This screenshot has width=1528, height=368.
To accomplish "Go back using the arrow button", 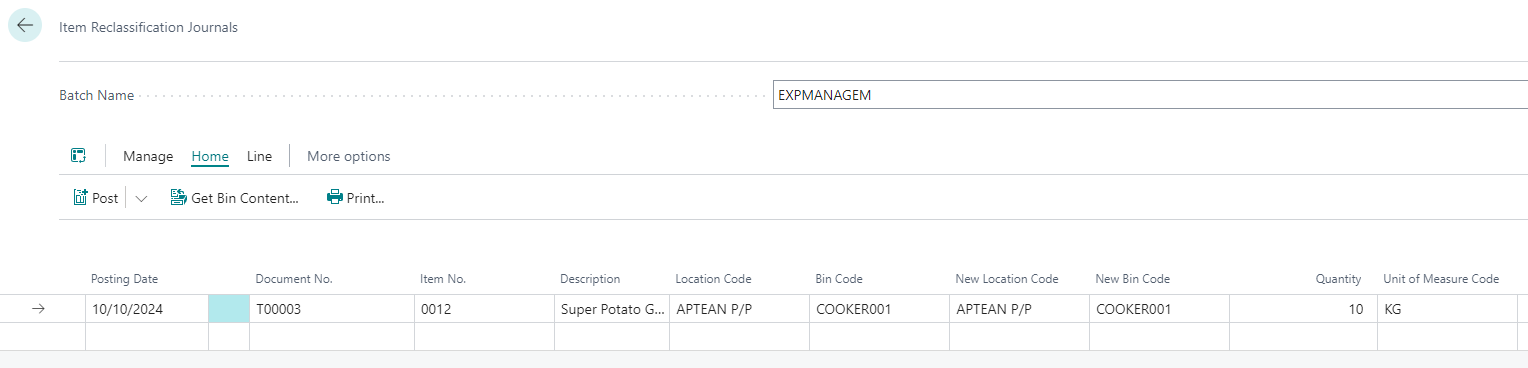I will pos(25,26).
